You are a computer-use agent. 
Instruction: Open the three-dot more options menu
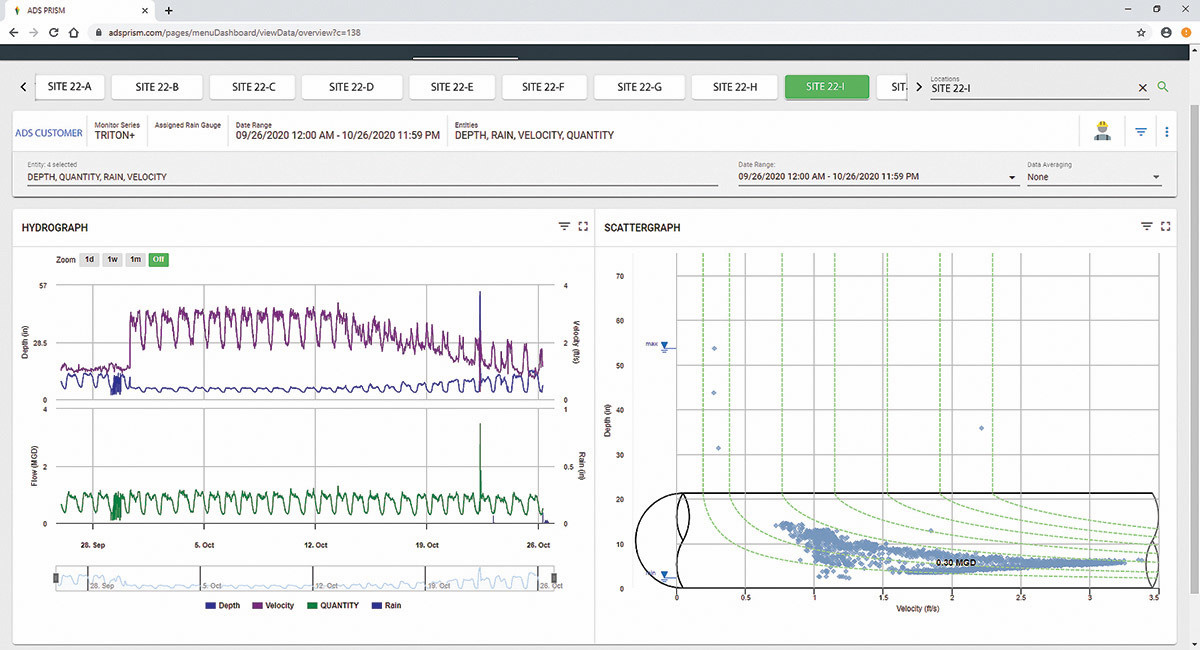1167,131
